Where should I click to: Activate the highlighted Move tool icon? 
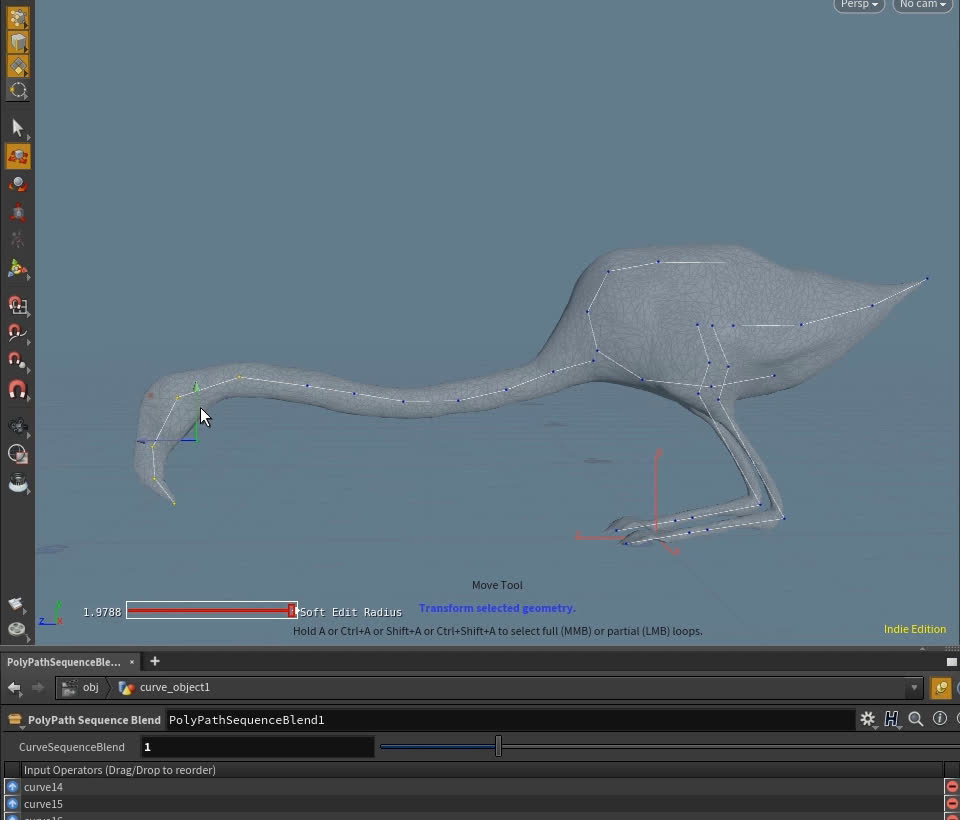click(17, 157)
